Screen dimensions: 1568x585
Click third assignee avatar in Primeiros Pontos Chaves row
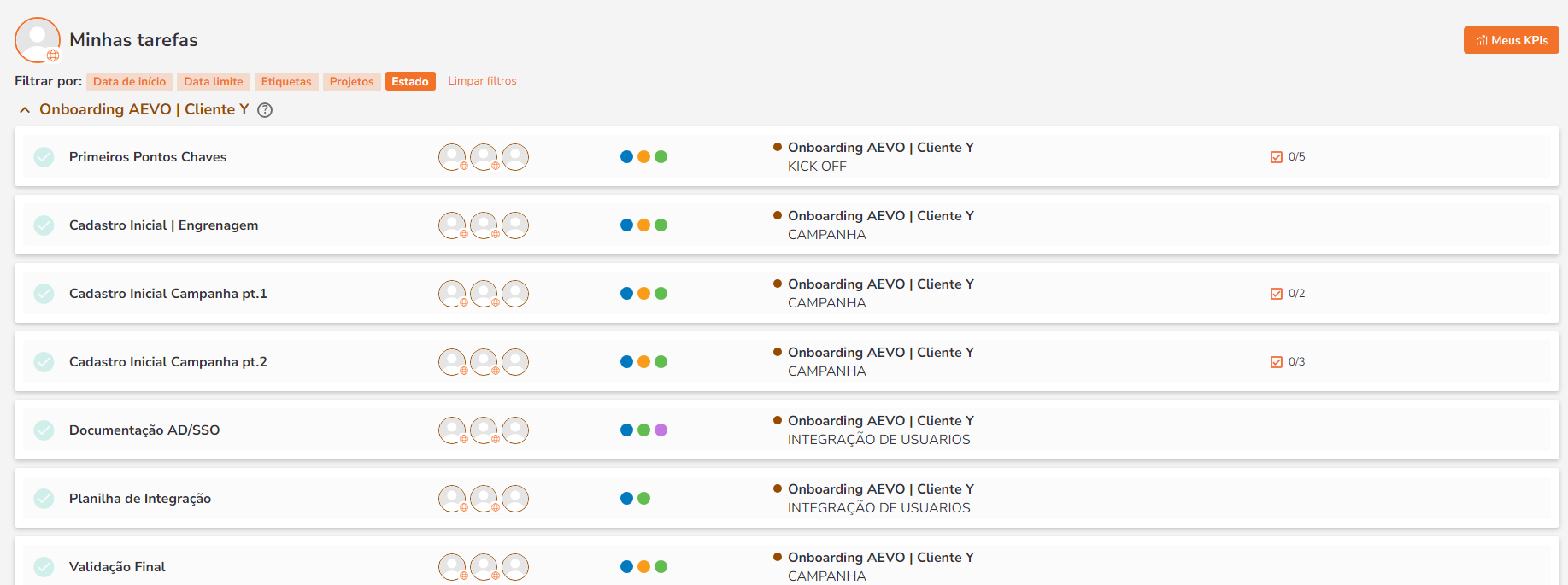click(x=515, y=157)
